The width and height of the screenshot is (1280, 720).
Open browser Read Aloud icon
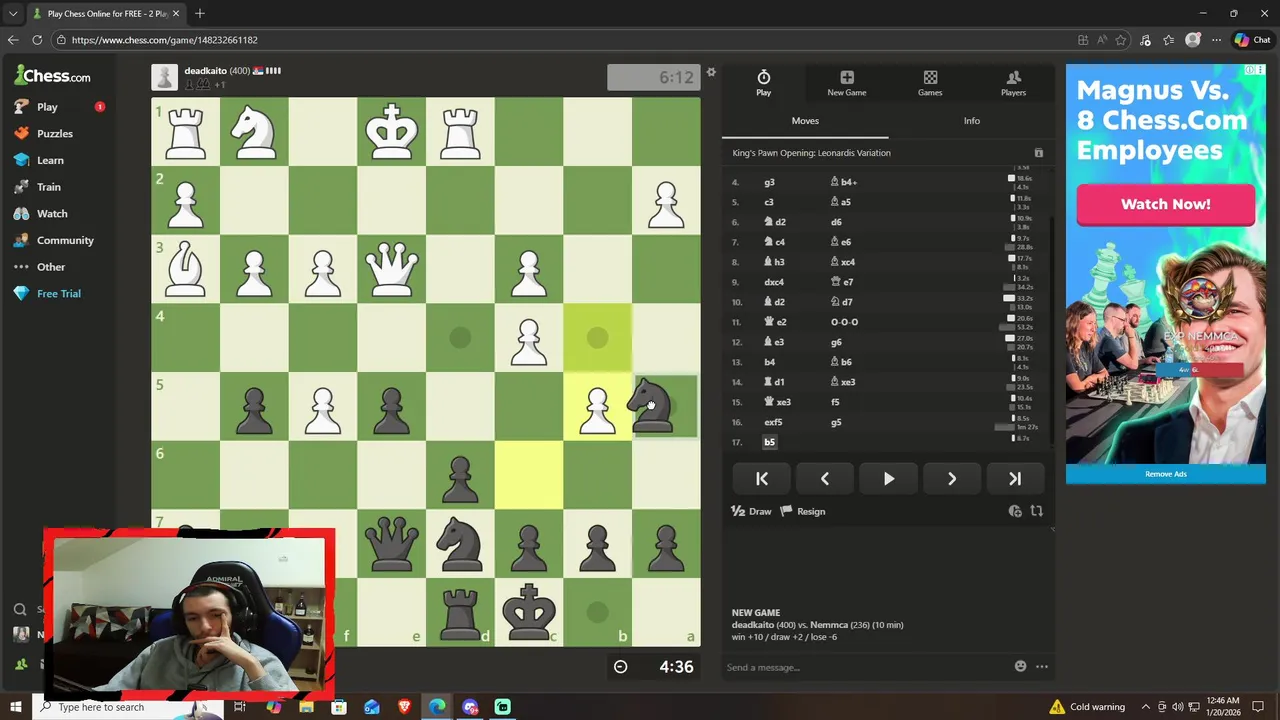1102,40
